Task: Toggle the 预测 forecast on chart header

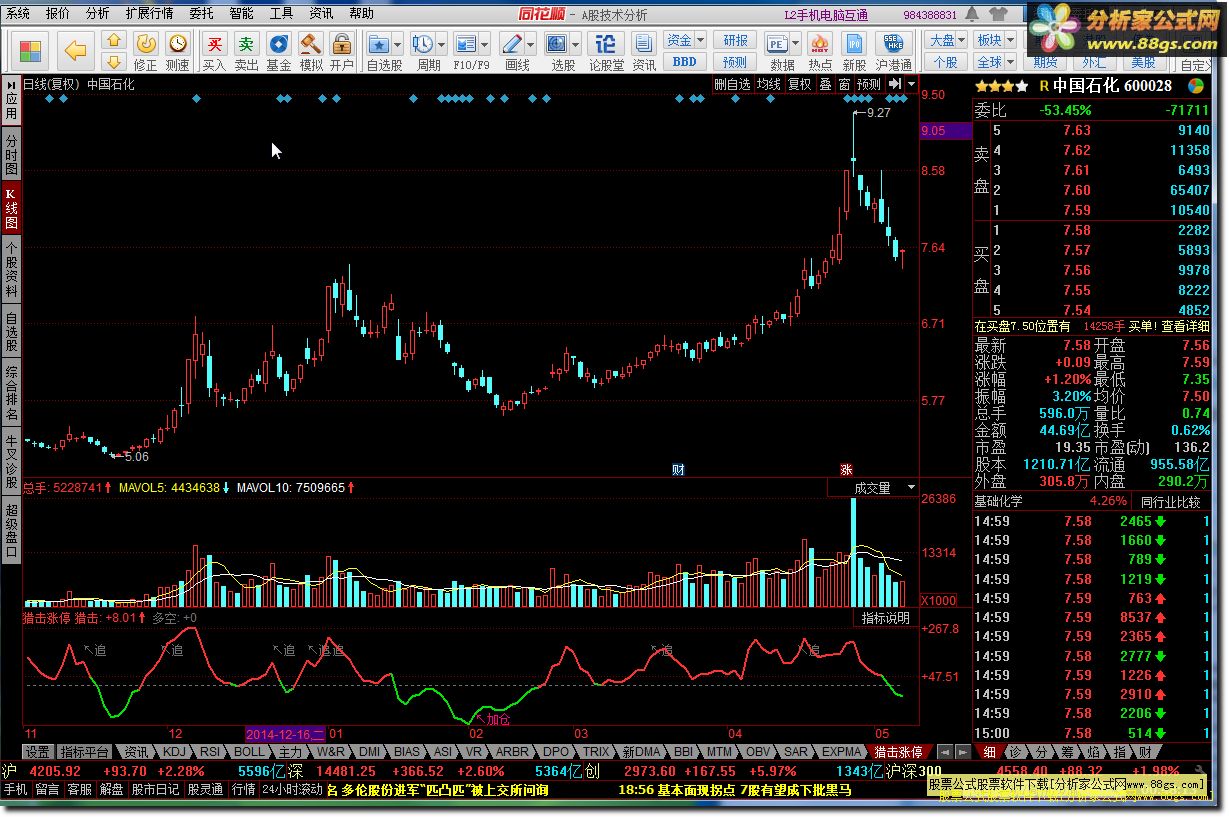Action: [x=870, y=85]
